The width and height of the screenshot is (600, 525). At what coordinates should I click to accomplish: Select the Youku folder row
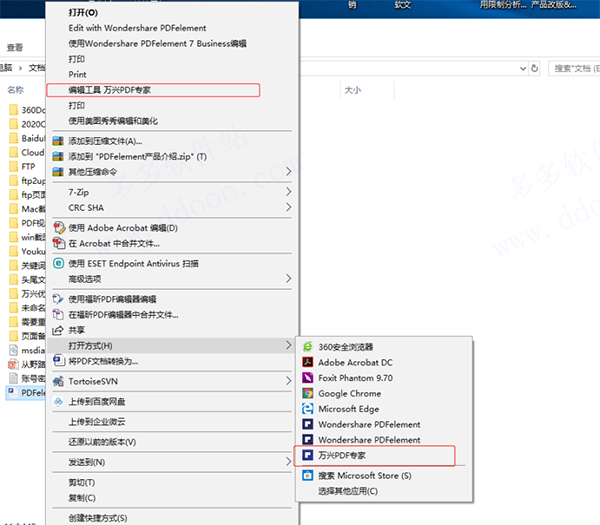pyautogui.click(x=27, y=251)
